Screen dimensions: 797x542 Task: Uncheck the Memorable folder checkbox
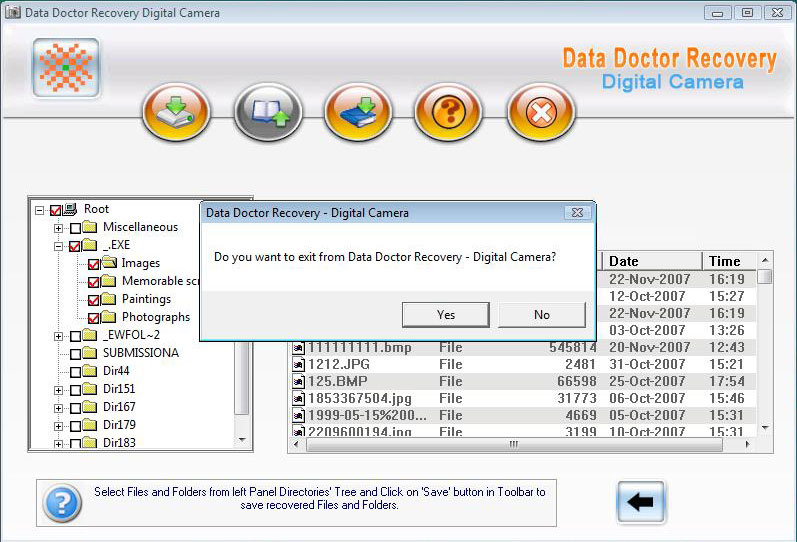point(94,282)
